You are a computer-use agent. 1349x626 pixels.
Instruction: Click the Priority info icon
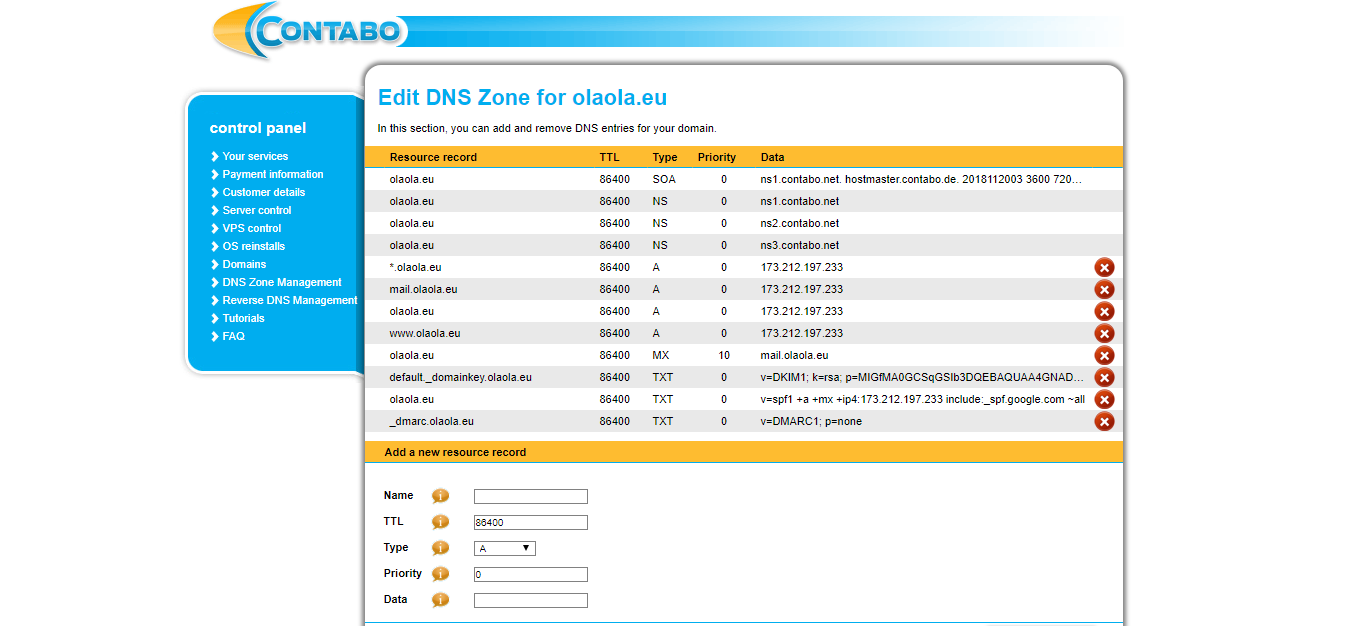pos(439,573)
